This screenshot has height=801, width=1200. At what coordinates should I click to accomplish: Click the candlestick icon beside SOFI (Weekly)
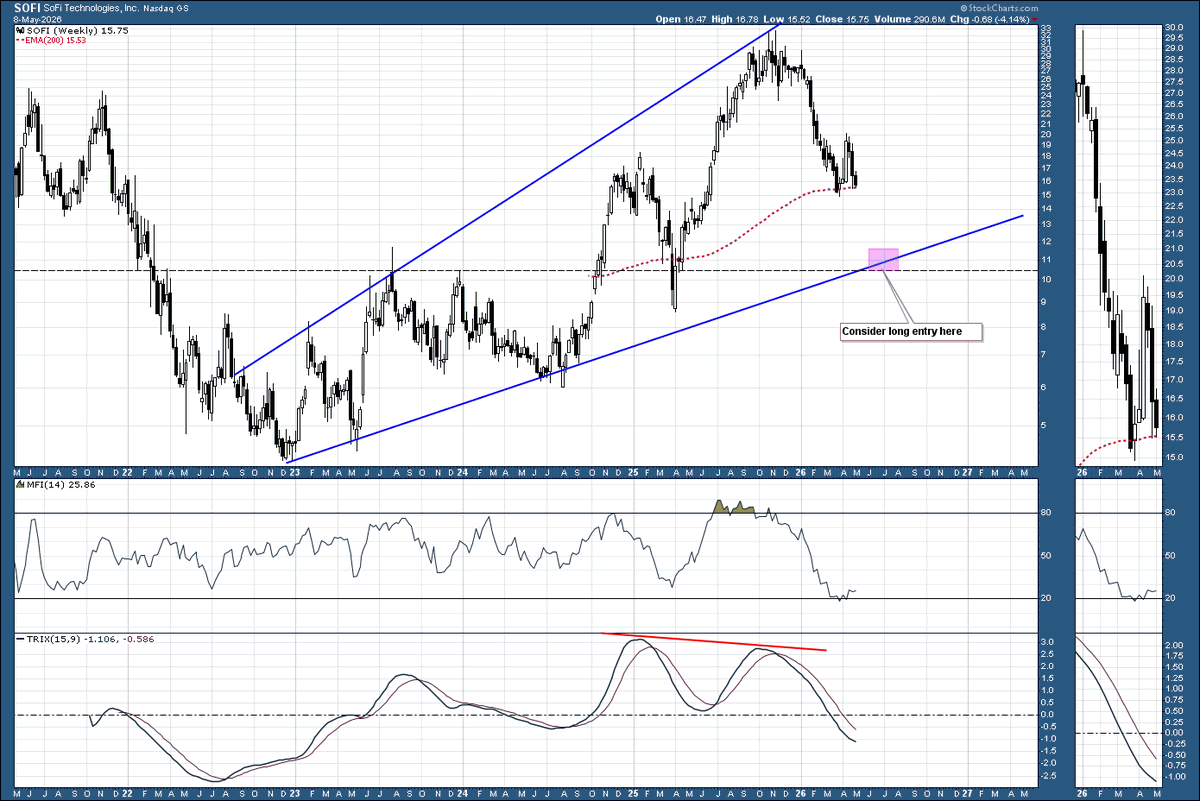click(20, 31)
